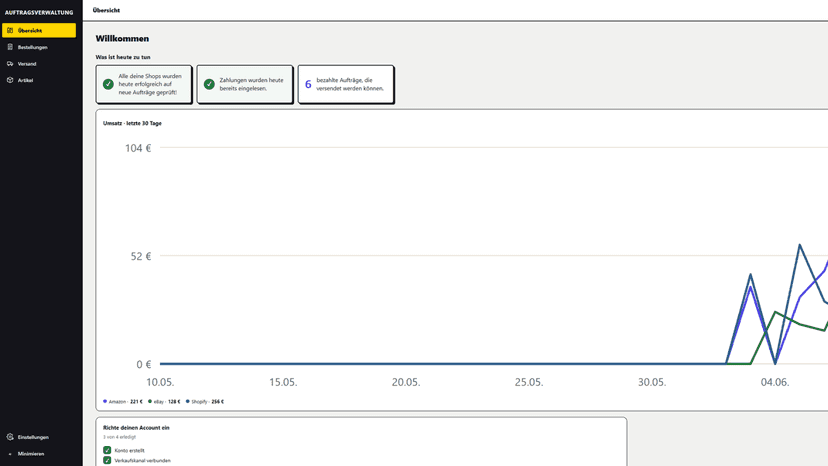Open Einstellungen in the sidebar

coord(39,437)
